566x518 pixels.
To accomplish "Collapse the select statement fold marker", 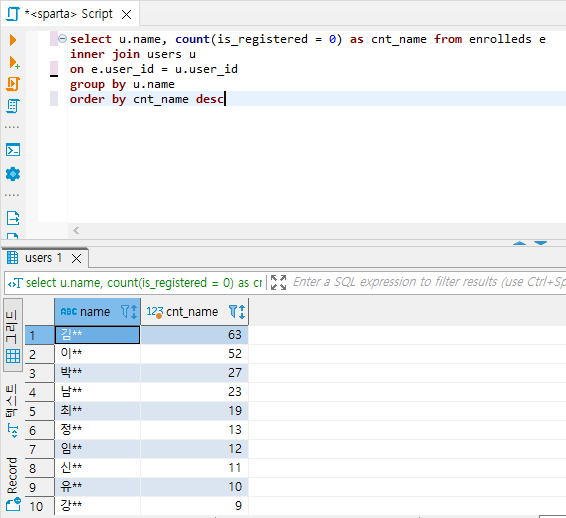I will click(62, 38).
